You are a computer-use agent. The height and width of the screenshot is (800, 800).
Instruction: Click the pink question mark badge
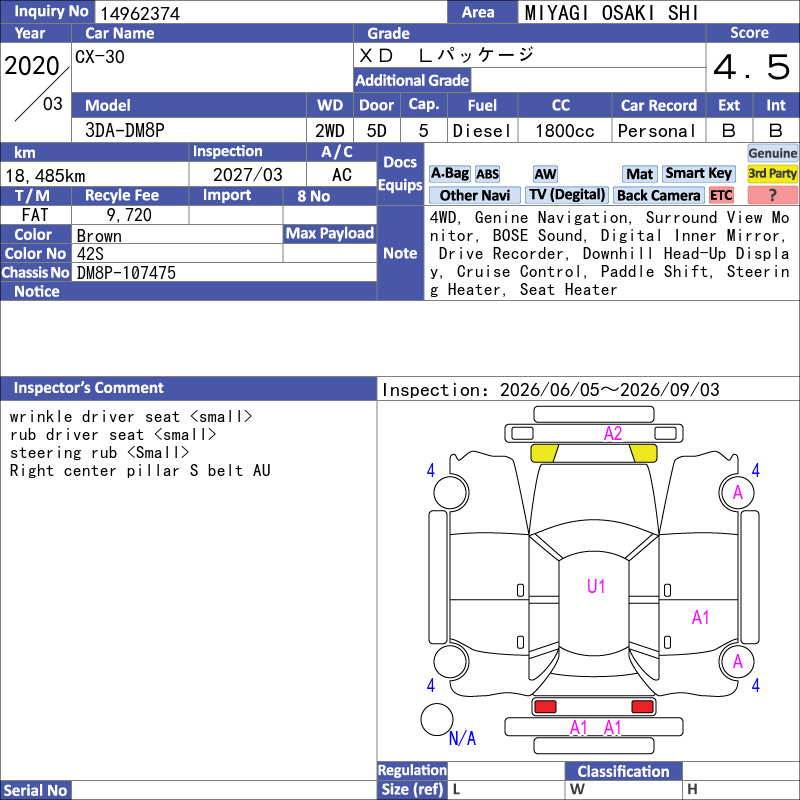click(x=772, y=195)
